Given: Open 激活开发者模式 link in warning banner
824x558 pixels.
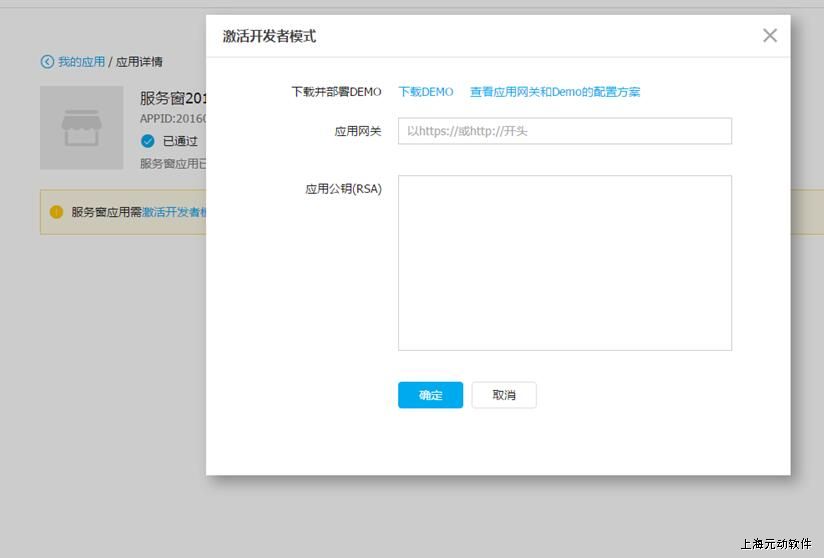Looking at the screenshot, I should pyautogui.click(x=174, y=212).
